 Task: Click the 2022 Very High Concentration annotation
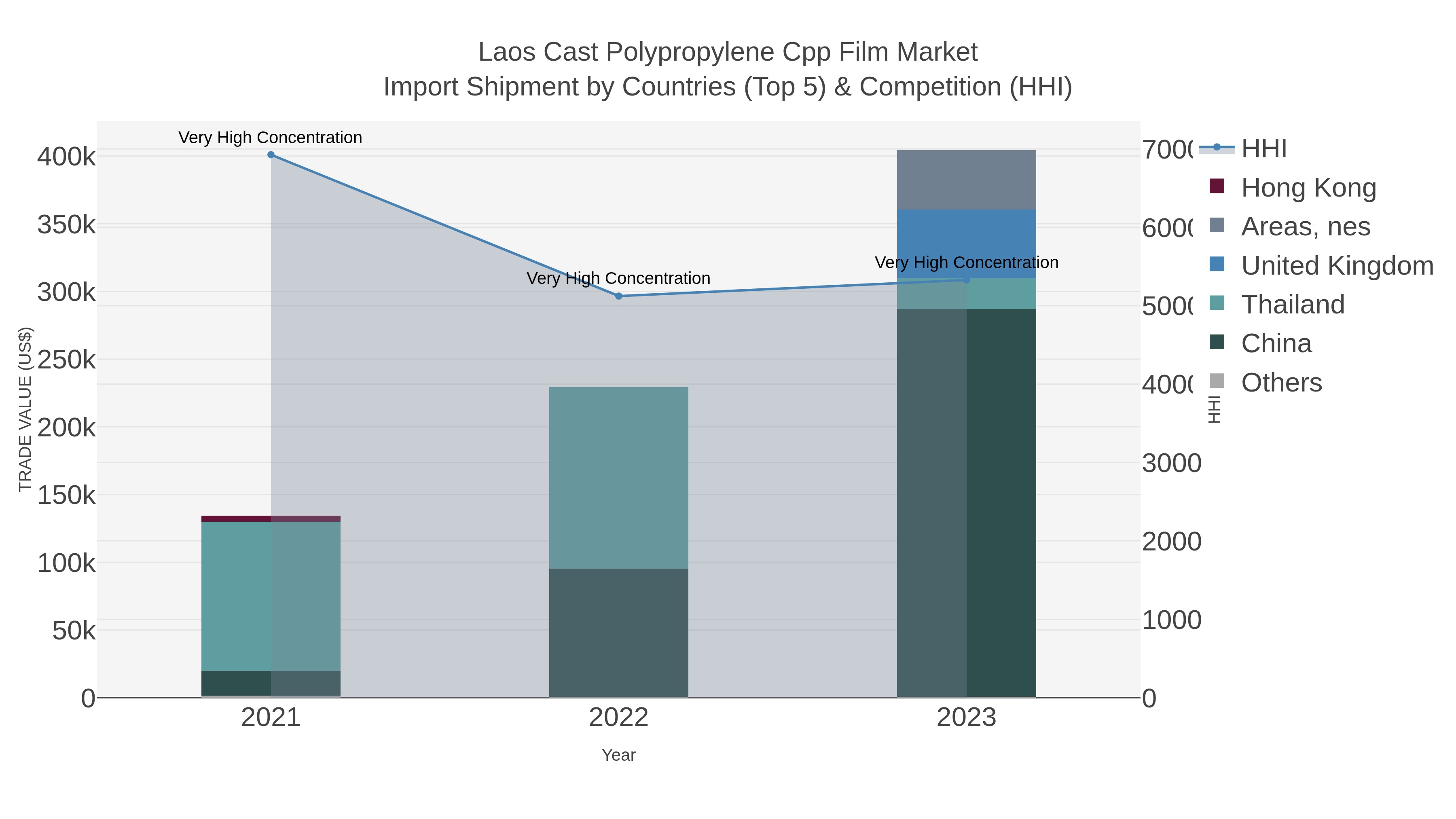tap(618, 279)
